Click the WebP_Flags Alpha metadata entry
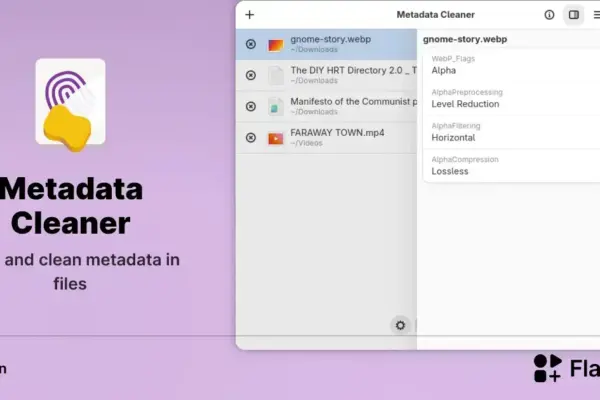This screenshot has width=600, height=400. (512, 65)
